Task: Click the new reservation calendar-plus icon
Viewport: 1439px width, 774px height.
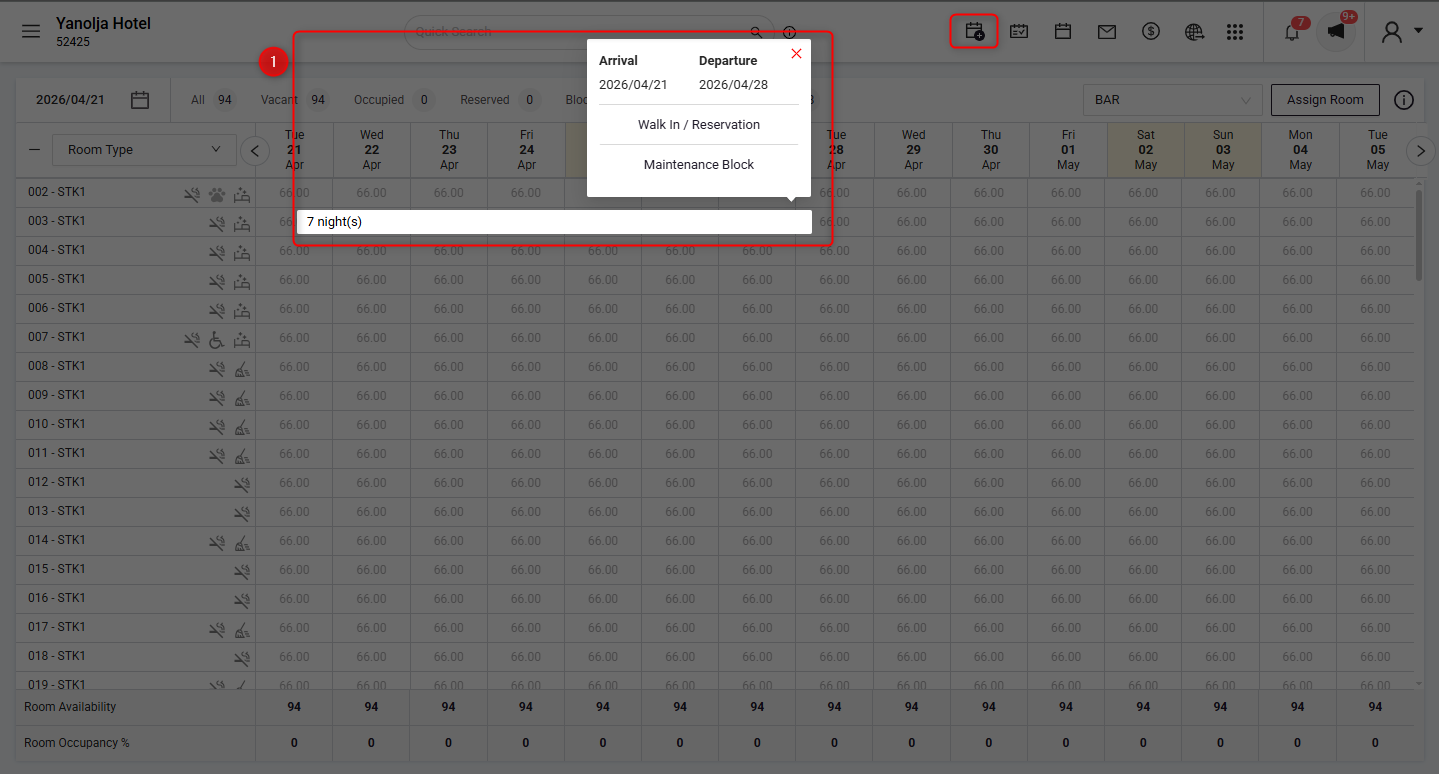Action: (x=974, y=32)
